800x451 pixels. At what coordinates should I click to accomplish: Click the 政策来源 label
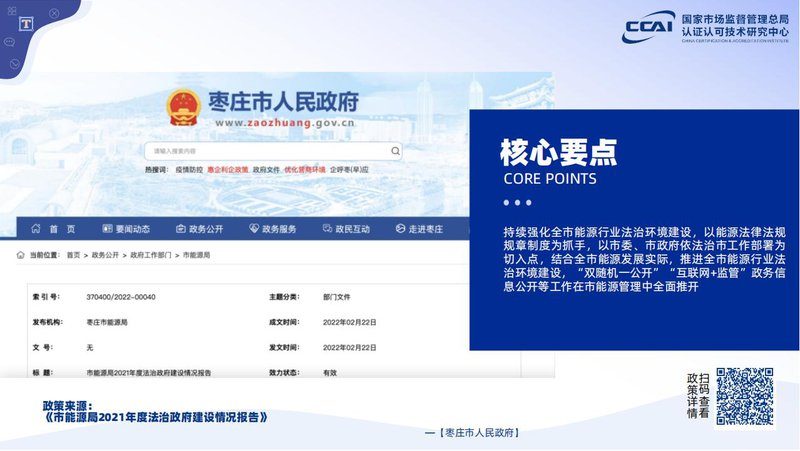coord(67,406)
